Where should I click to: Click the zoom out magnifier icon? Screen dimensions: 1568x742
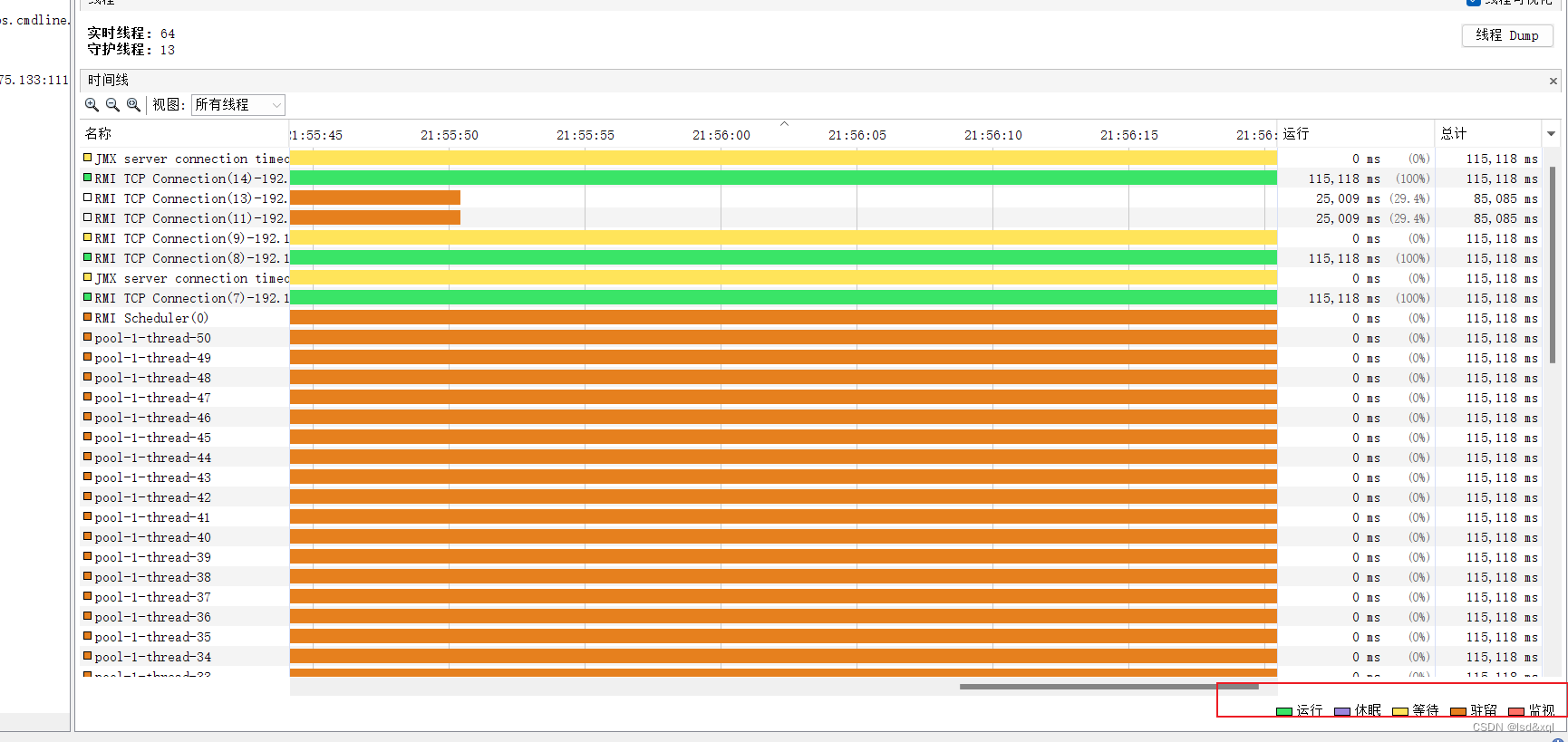pyautogui.click(x=112, y=105)
